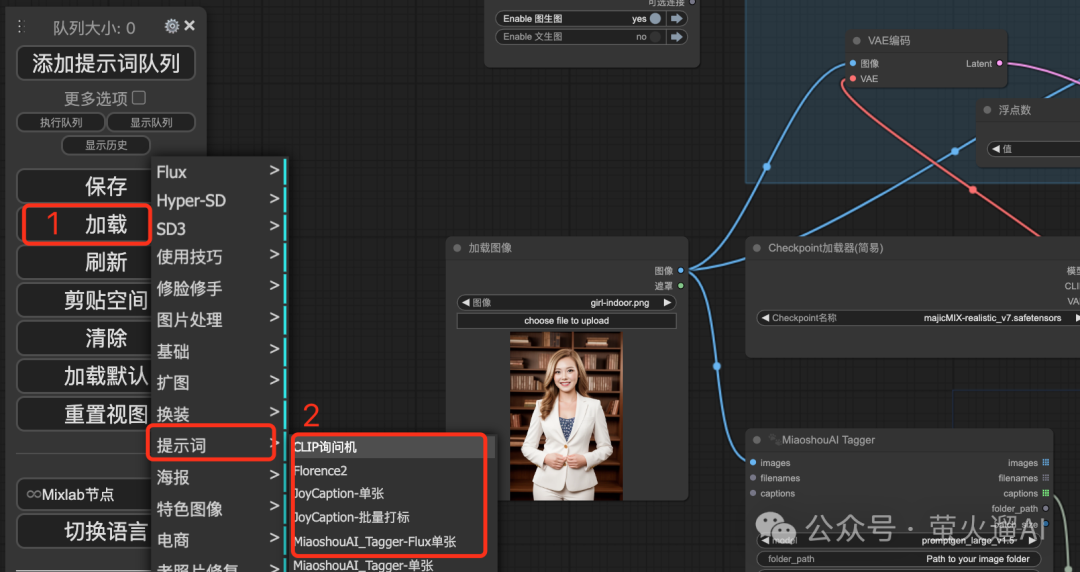Image resolution: width=1080 pixels, height=572 pixels.
Task: Click 添加提示词队列 button
Action: pos(106,63)
